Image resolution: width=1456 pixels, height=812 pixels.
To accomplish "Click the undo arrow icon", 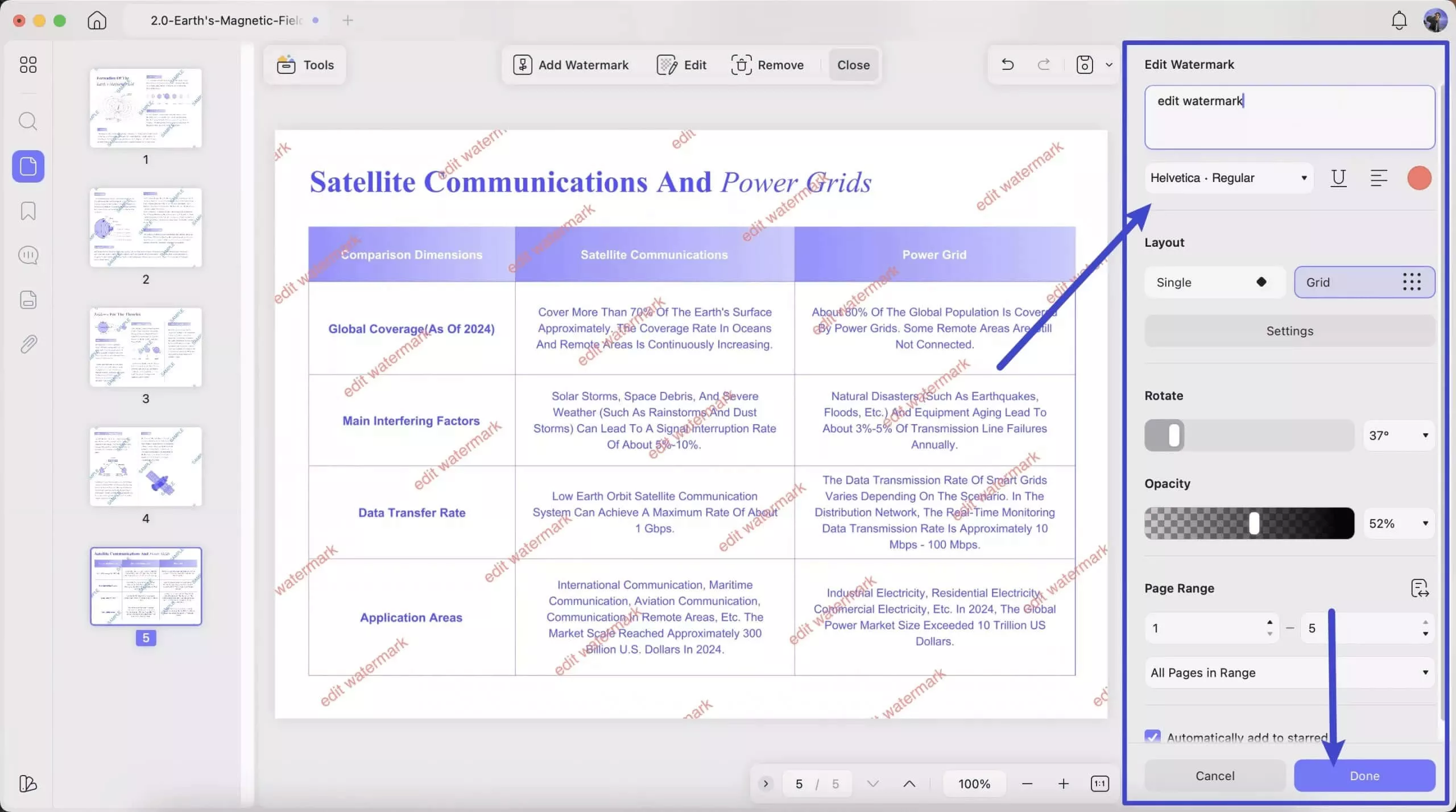I will click(1007, 65).
